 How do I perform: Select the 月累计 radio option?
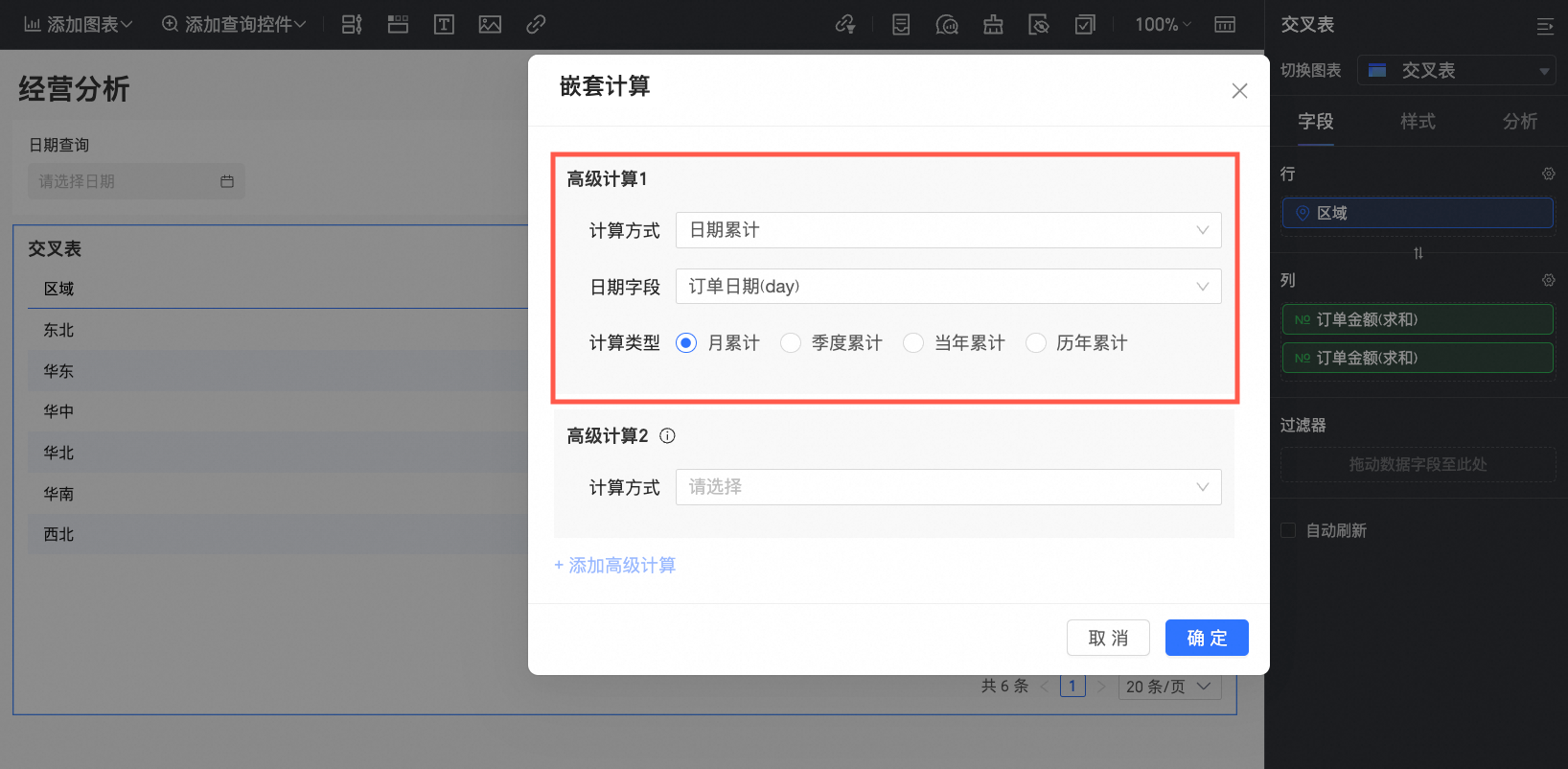(x=686, y=343)
